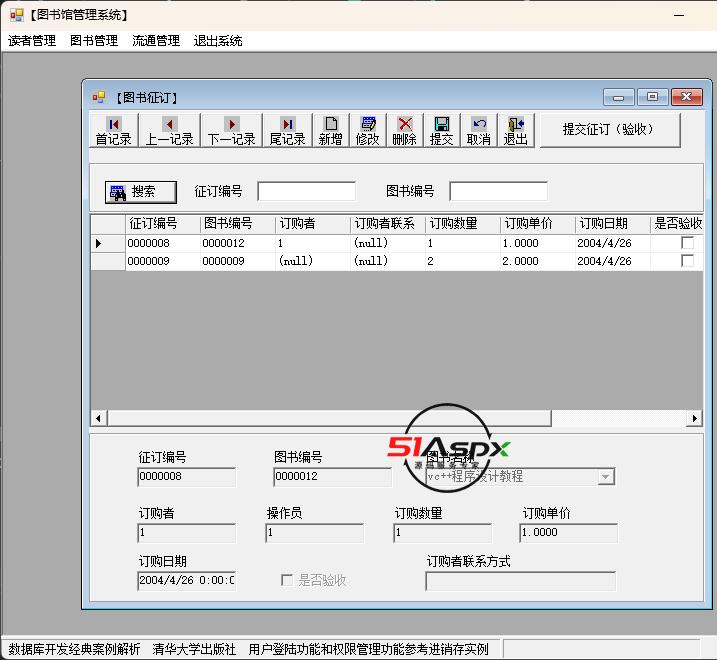Image resolution: width=717 pixels, height=660 pixels.
Task: Submit changes with 提交 icon
Action: pyautogui.click(x=441, y=131)
